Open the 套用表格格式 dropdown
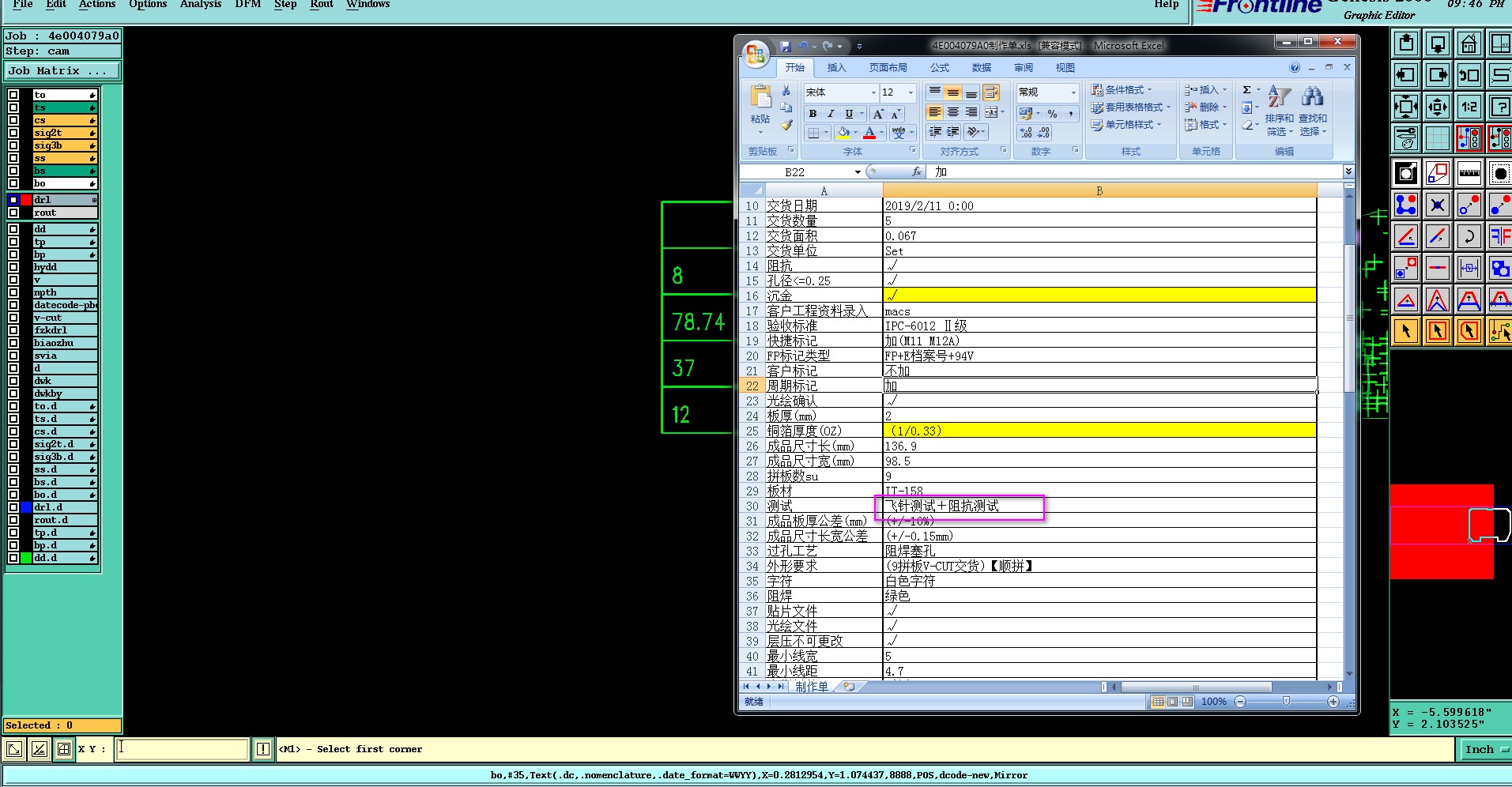This screenshot has height=787, width=1512. (1130, 107)
